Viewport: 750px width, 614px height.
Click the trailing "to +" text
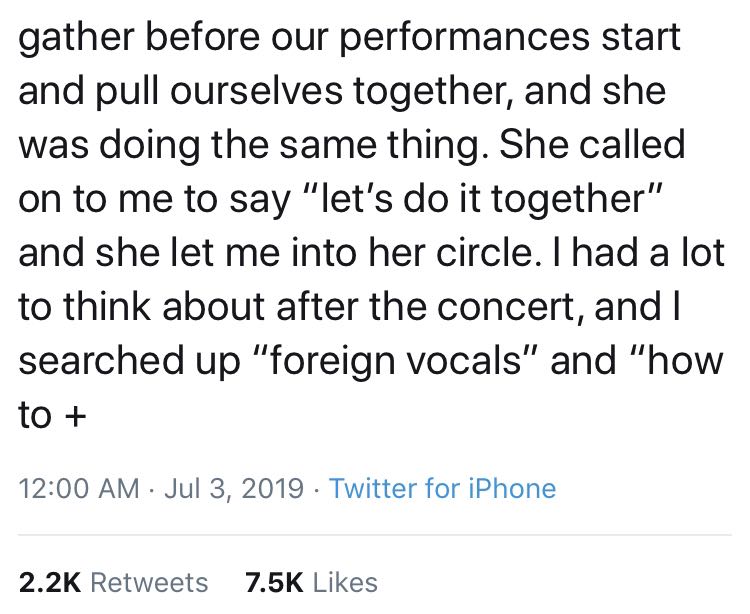pyautogui.click(x=48, y=414)
